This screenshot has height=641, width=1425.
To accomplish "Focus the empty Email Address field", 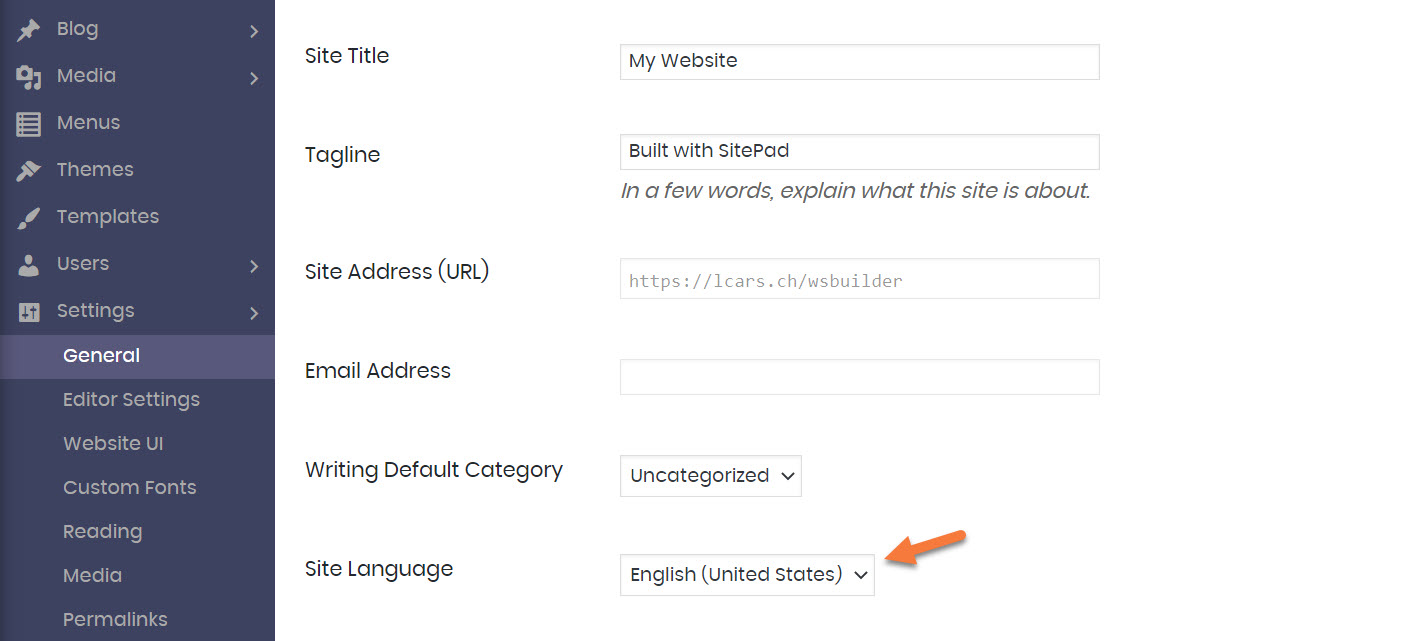I will [859, 377].
